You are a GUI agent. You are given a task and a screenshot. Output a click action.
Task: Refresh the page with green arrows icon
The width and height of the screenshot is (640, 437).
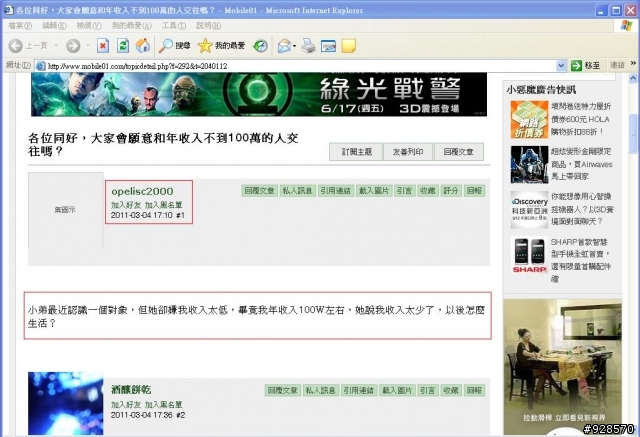123,46
